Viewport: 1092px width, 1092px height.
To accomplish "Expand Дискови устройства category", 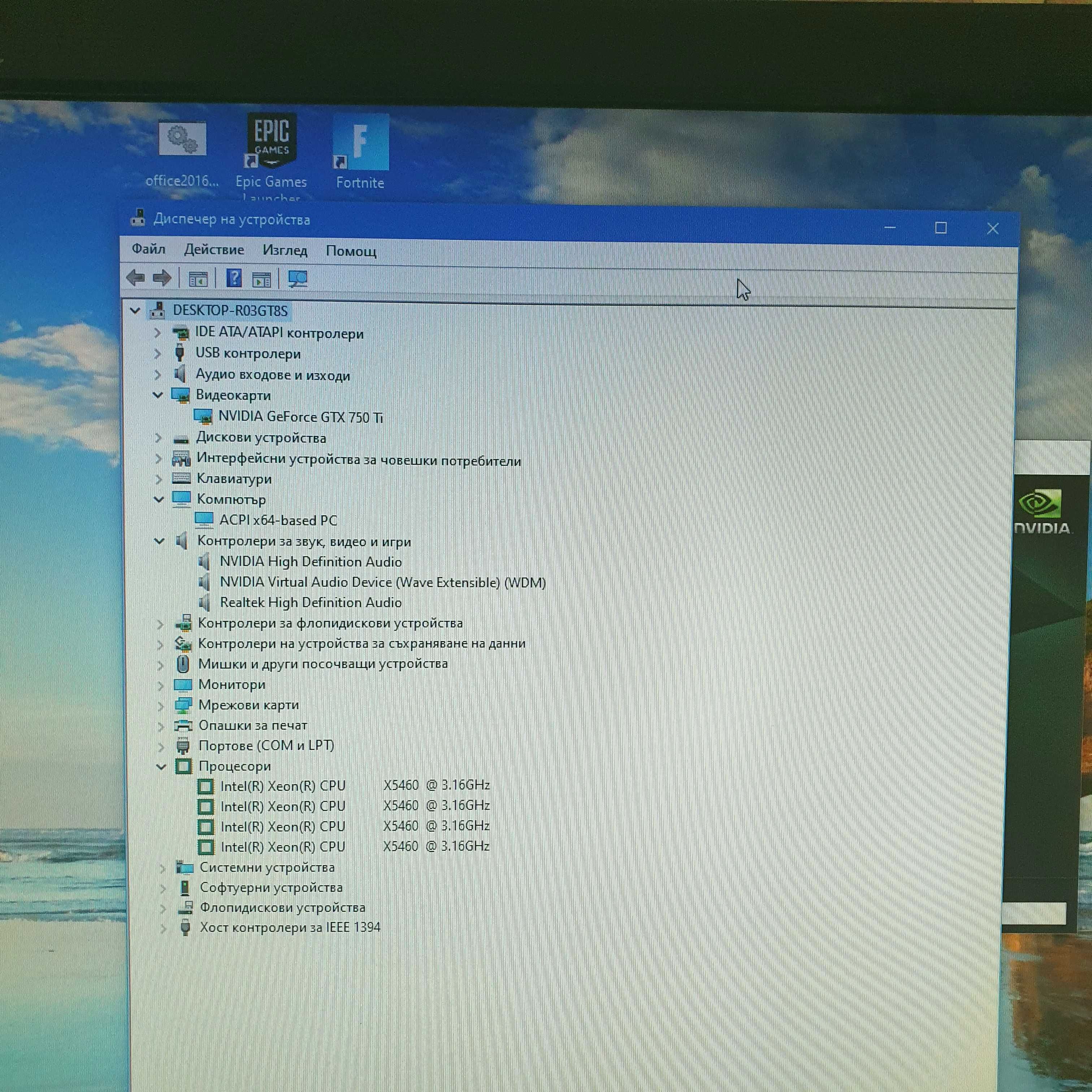I will click(x=158, y=437).
